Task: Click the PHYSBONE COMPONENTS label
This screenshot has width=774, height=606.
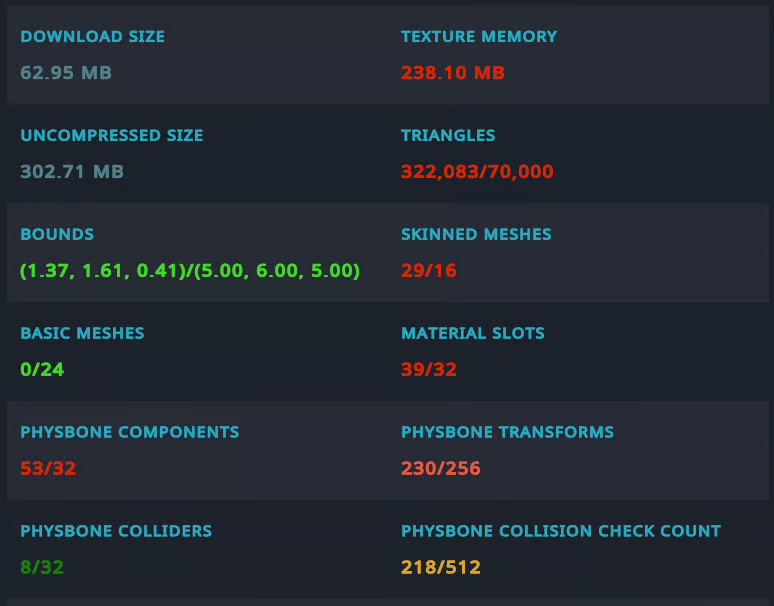Action: 129,432
